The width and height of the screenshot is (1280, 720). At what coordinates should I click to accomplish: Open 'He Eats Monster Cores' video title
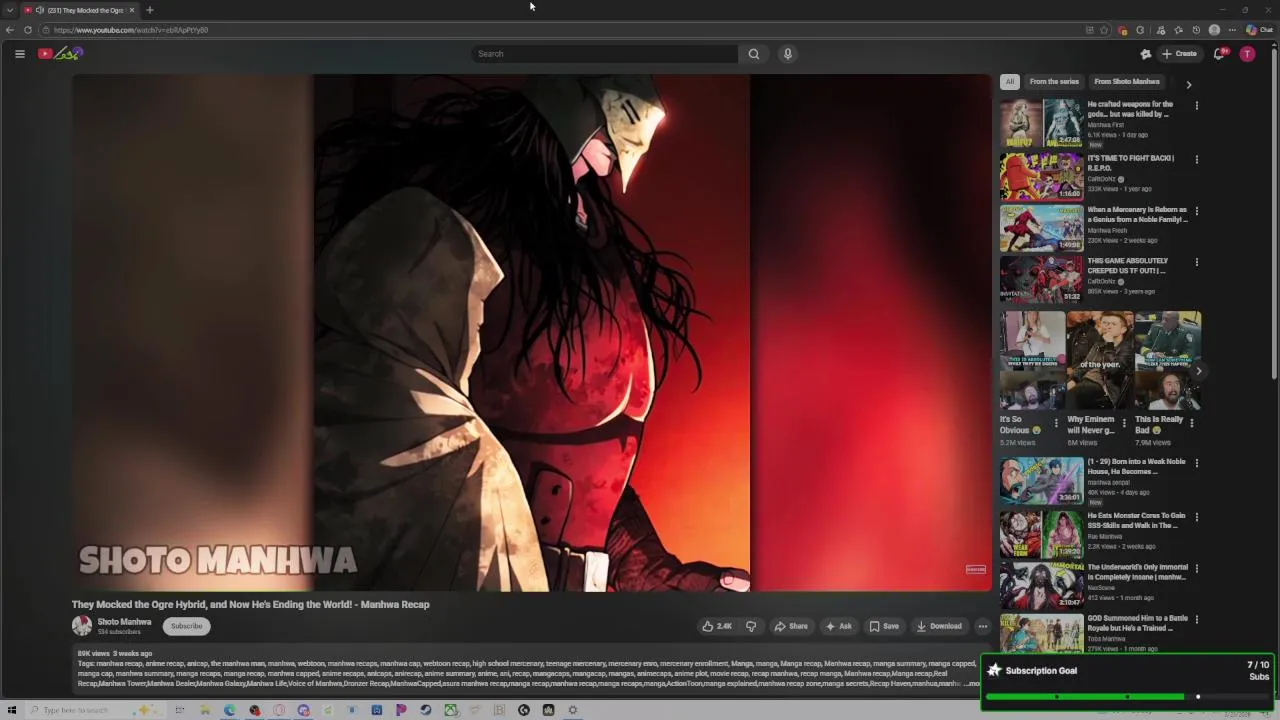coord(1136,521)
